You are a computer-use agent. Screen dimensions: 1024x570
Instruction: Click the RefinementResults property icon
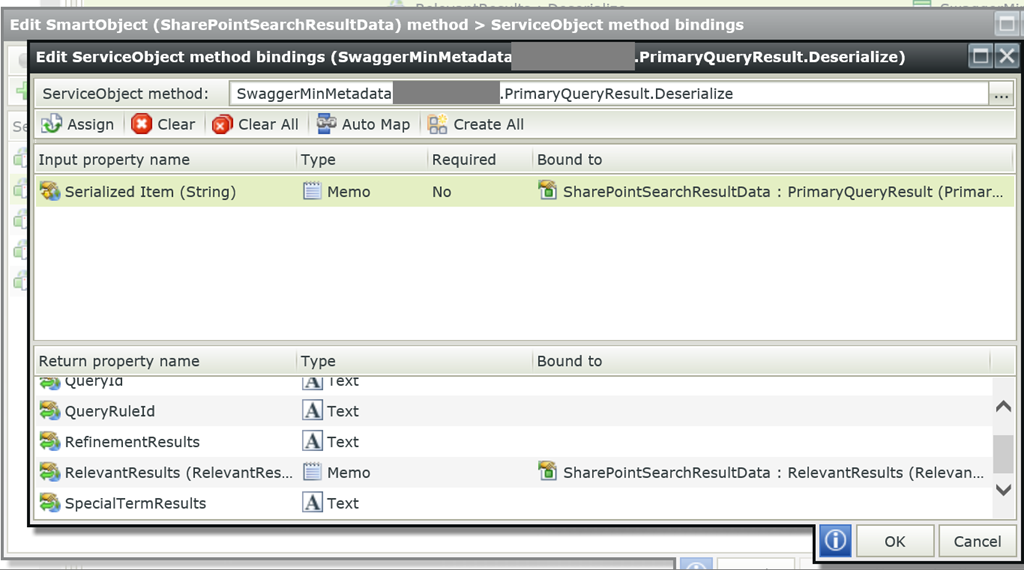(50, 441)
